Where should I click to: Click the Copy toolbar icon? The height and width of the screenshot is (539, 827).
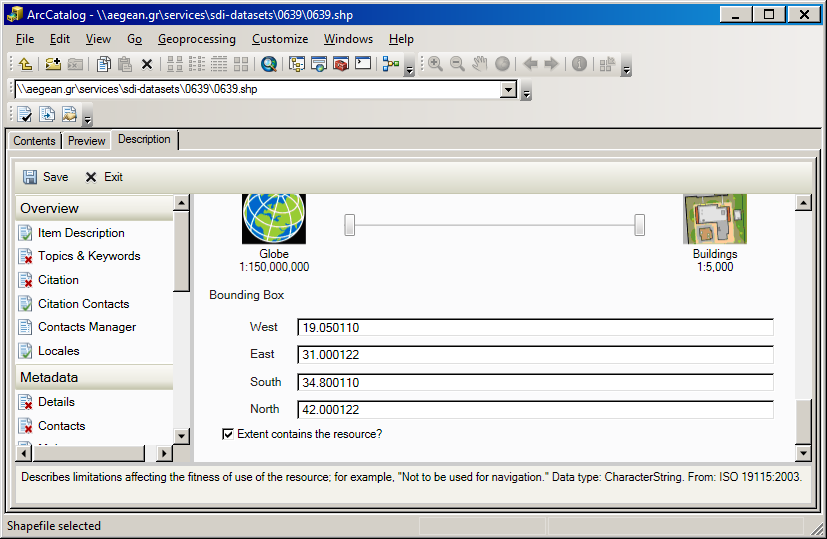(104, 64)
